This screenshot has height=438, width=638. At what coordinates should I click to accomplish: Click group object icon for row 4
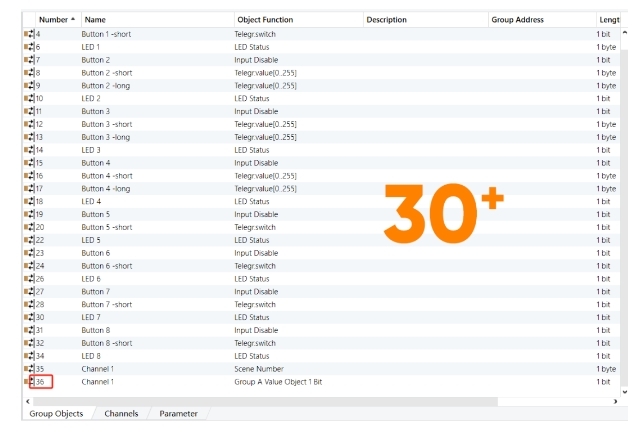click(29, 34)
